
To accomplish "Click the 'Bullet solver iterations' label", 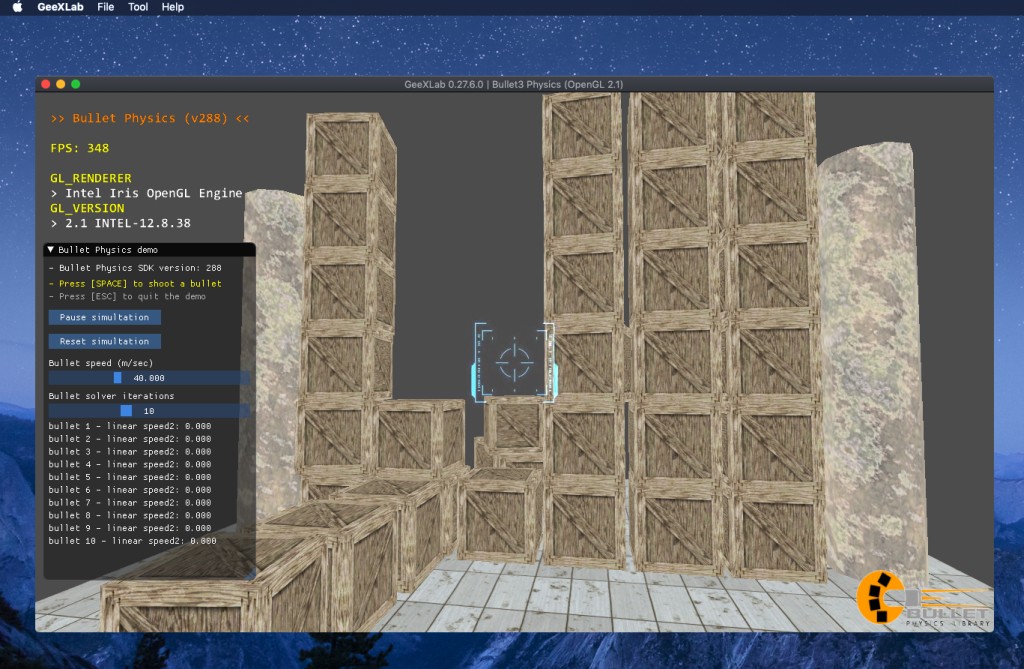I will click(x=111, y=396).
